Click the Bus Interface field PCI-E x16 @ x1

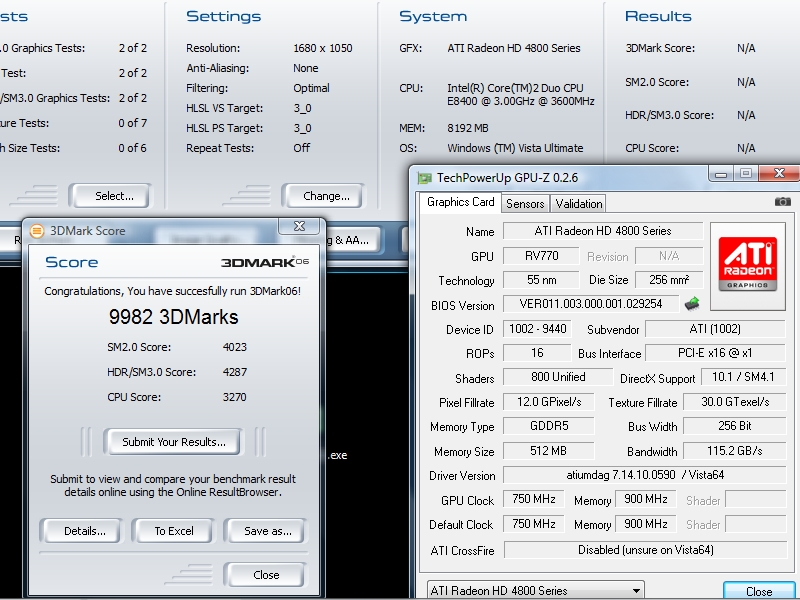tap(715, 353)
